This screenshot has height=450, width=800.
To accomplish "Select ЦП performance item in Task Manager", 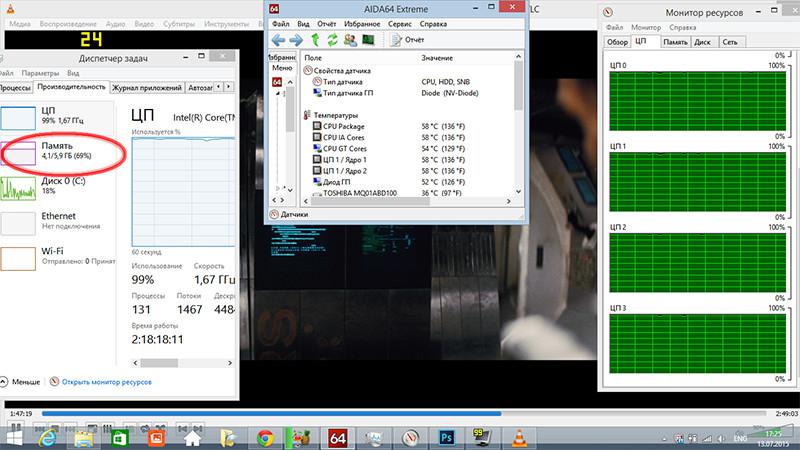I will pyautogui.click(x=57, y=117).
